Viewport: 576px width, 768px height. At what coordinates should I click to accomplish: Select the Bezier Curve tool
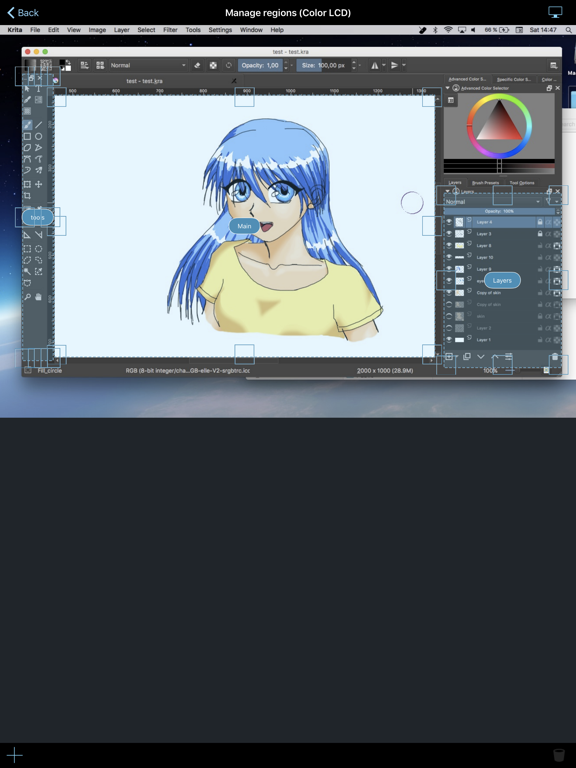pyautogui.click(x=27, y=159)
